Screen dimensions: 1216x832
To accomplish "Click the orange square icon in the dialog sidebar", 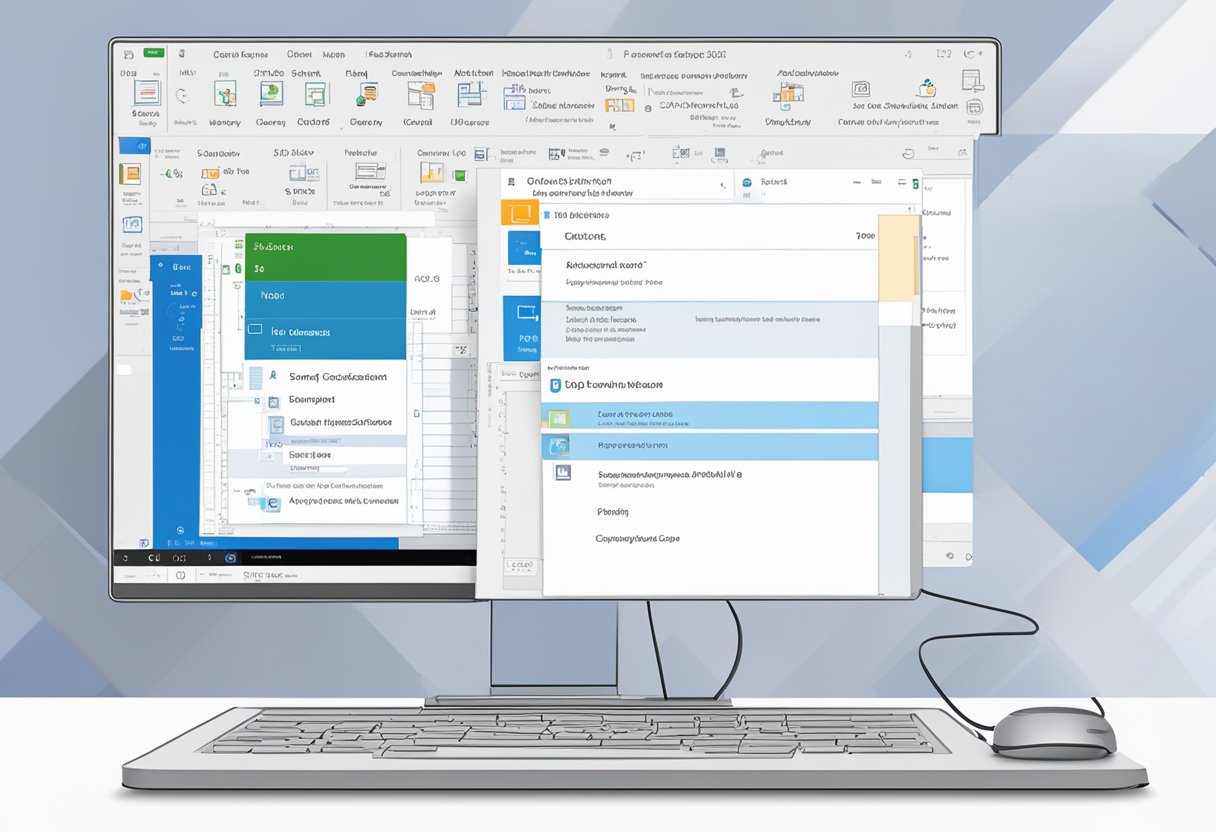I will [519, 211].
